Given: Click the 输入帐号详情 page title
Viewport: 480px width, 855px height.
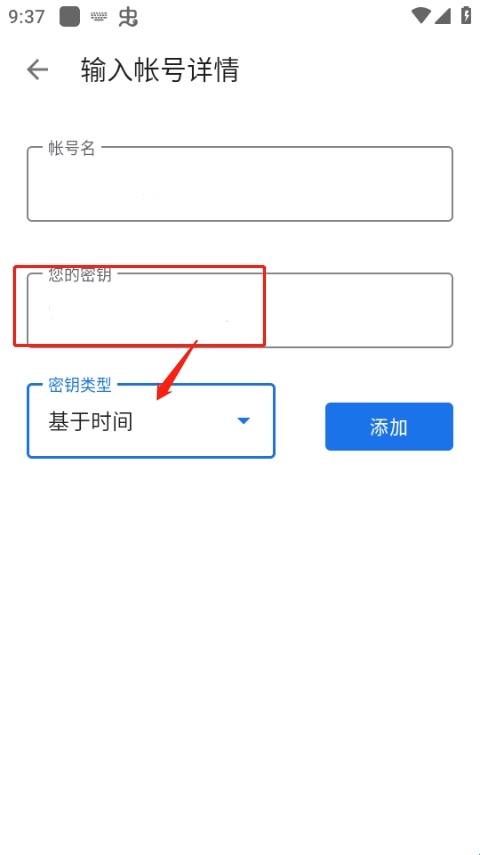Looking at the screenshot, I should pyautogui.click(x=160, y=70).
